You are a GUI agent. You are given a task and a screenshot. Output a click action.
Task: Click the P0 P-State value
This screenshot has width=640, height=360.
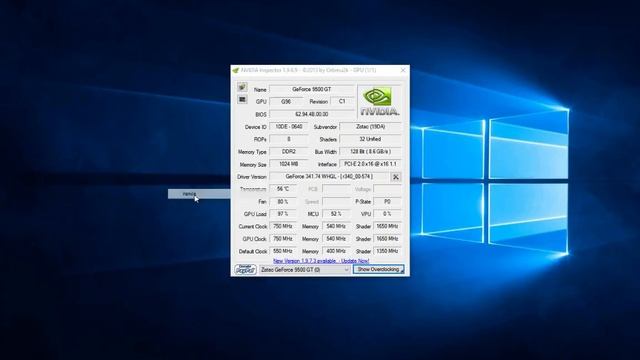click(x=387, y=201)
